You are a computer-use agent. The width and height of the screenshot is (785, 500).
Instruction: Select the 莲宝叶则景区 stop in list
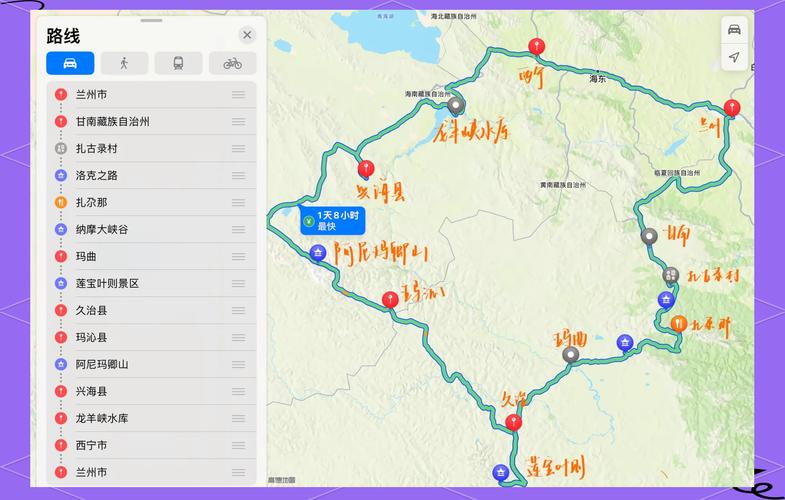(x=107, y=283)
